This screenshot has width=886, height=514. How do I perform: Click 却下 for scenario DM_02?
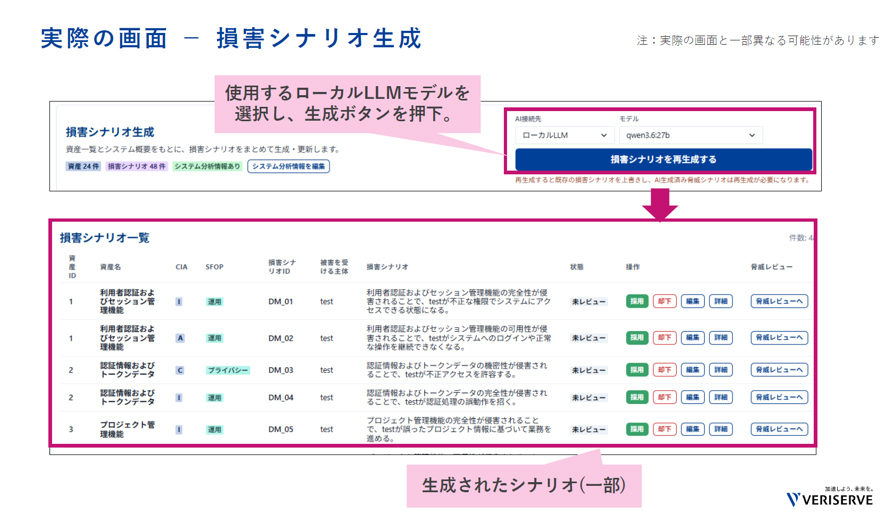pyautogui.click(x=664, y=338)
